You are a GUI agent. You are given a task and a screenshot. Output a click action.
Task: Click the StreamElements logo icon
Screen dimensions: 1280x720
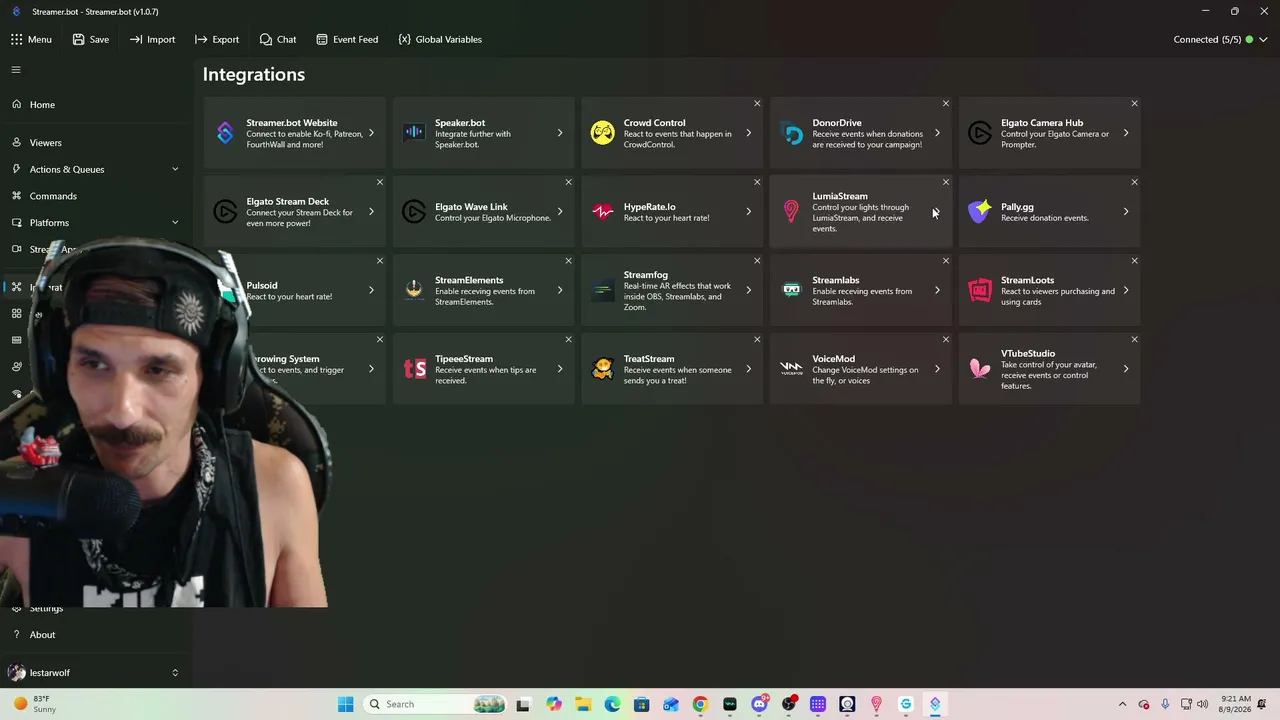414,290
